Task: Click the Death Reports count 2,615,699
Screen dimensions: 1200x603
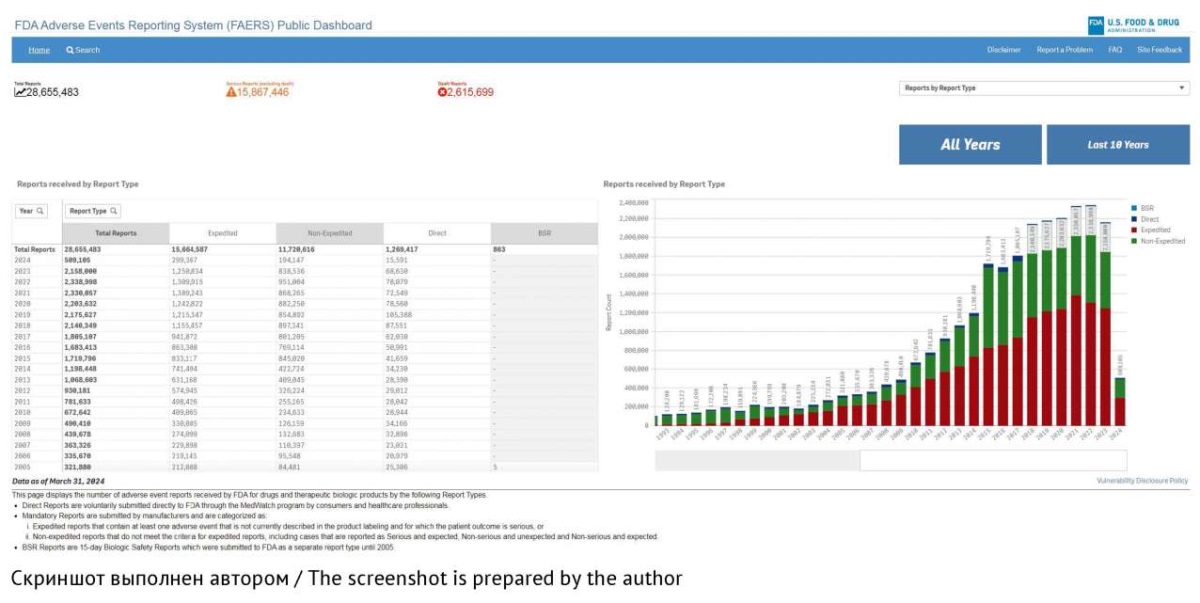Action: [x=470, y=92]
